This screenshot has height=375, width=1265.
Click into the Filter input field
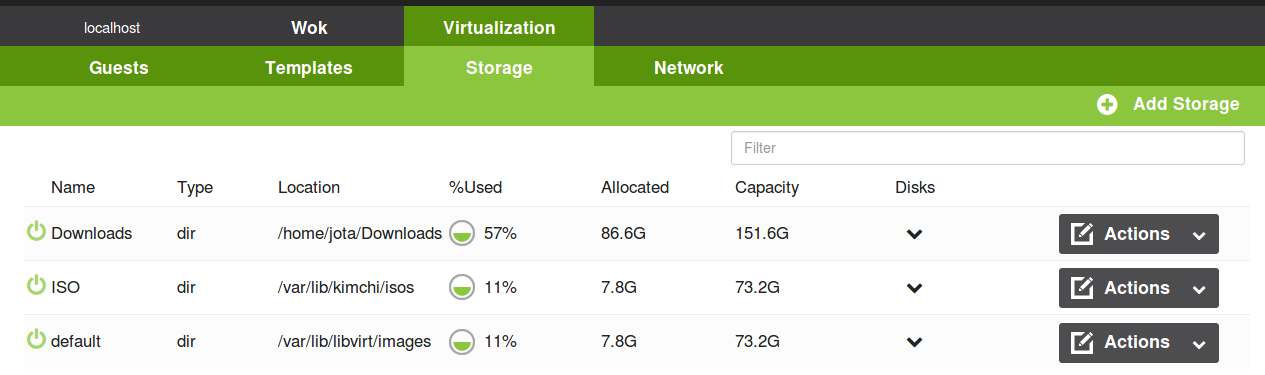coord(988,148)
